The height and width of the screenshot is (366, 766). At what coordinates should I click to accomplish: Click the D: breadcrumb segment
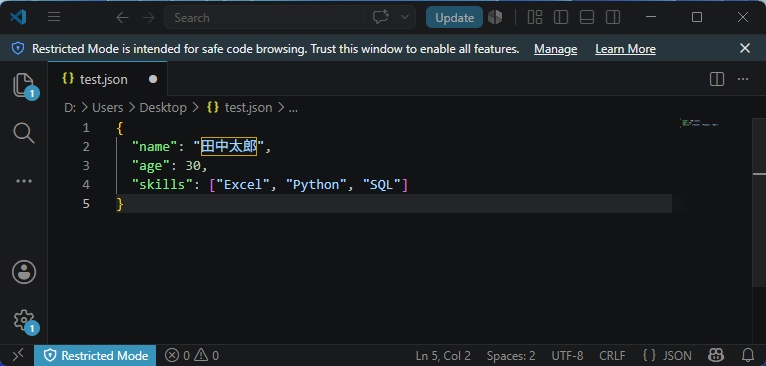(70, 108)
